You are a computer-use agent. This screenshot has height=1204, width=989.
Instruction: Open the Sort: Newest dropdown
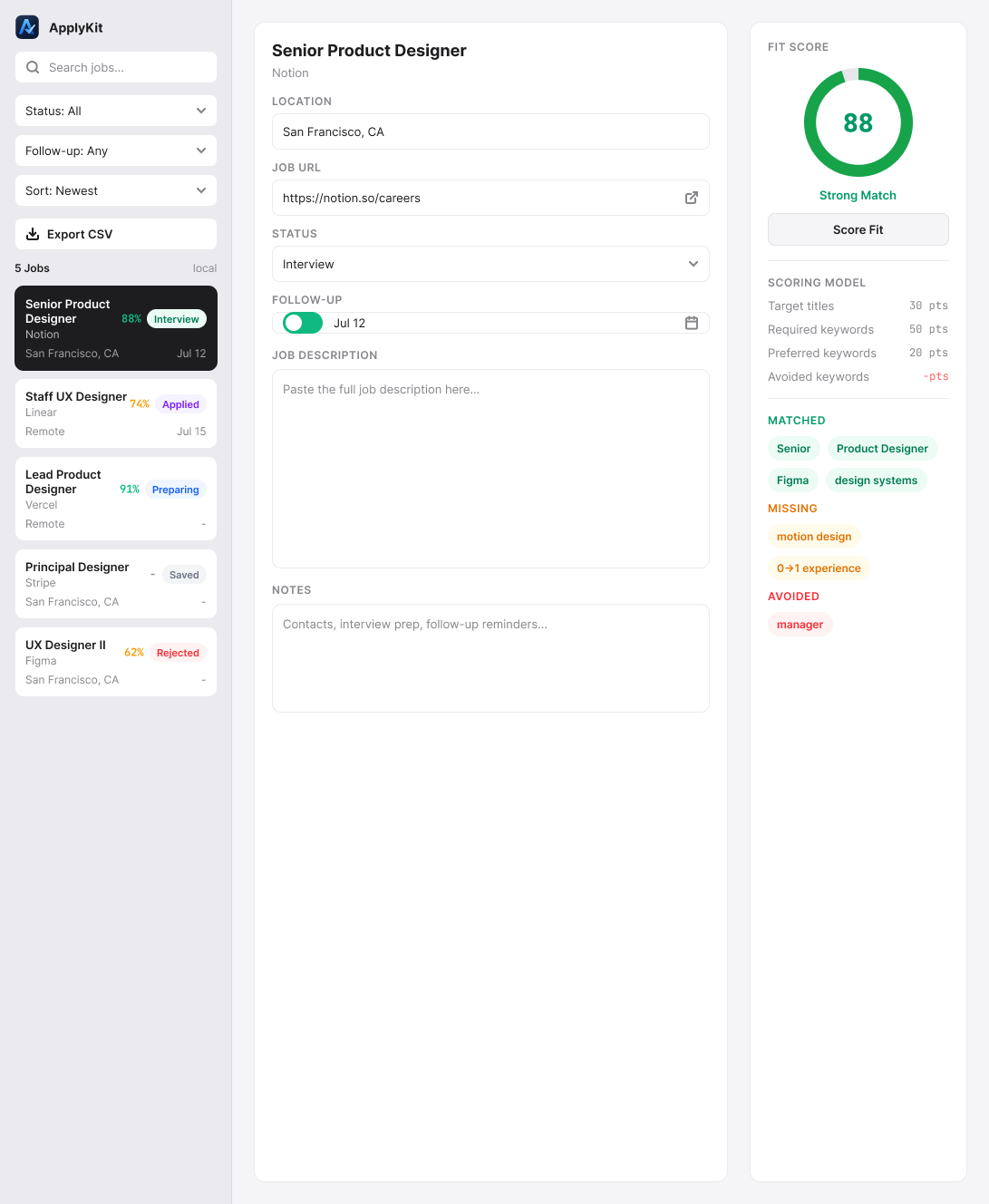(116, 190)
